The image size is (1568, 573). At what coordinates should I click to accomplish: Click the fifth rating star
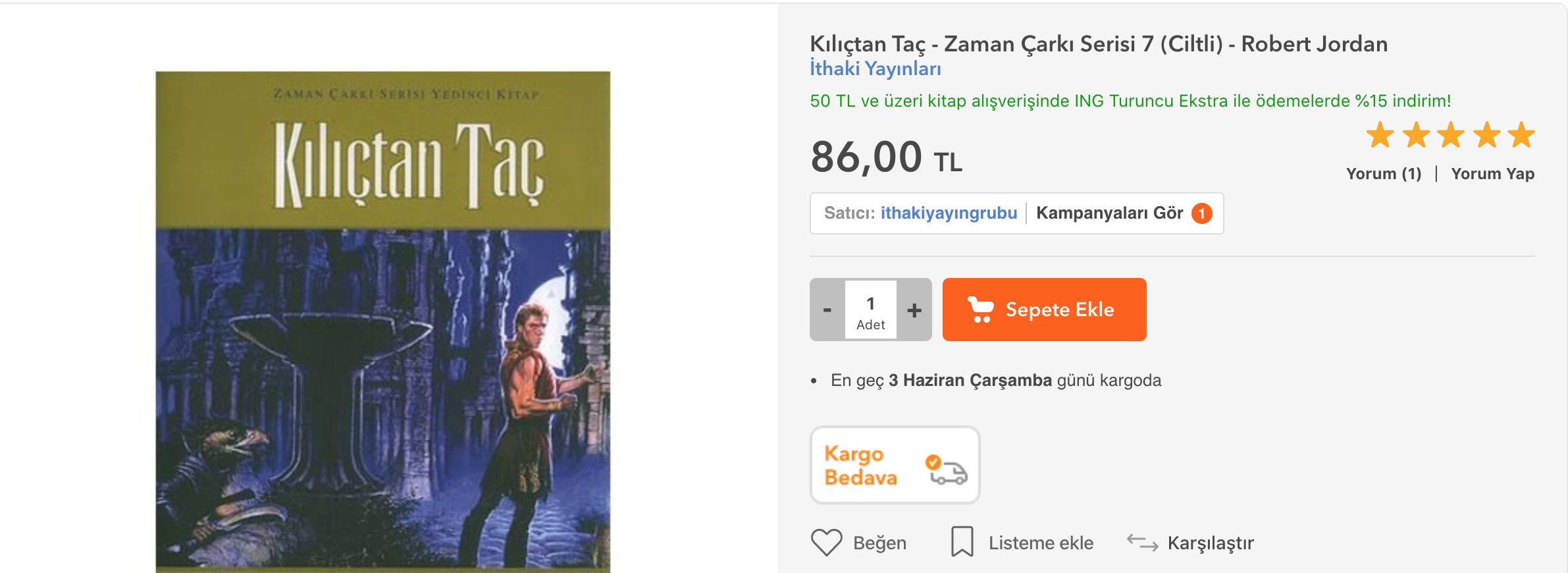click(x=1521, y=135)
